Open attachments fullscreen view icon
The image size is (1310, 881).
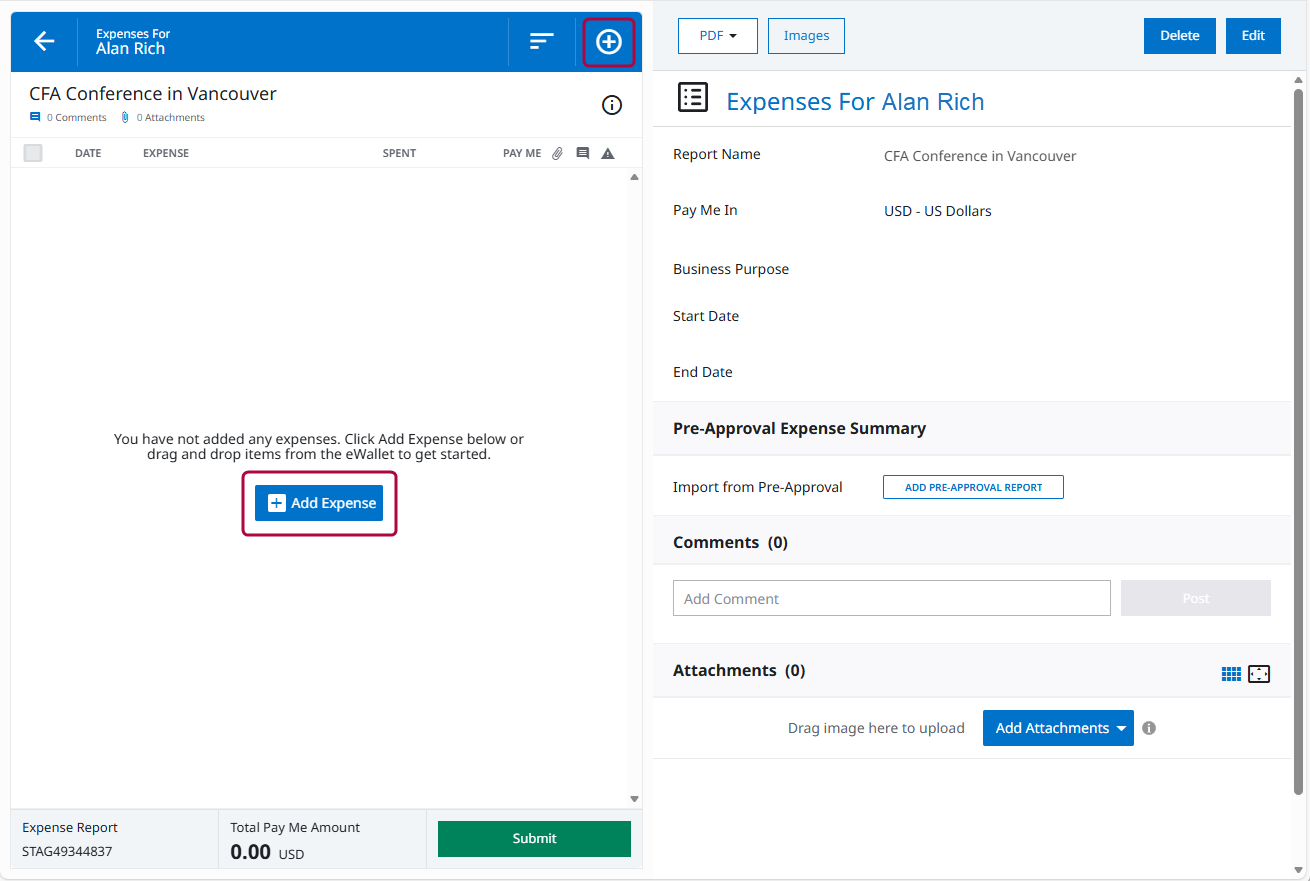[x=1259, y=674]
